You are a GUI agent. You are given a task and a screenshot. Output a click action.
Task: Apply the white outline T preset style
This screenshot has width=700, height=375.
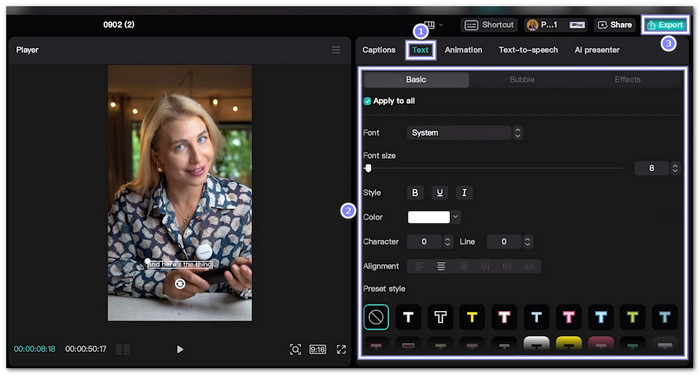click(x=441, y=317)
